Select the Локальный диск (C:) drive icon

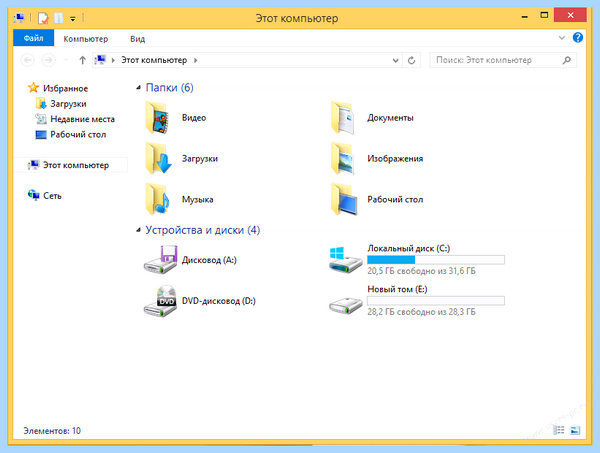[x=345, y=259]
